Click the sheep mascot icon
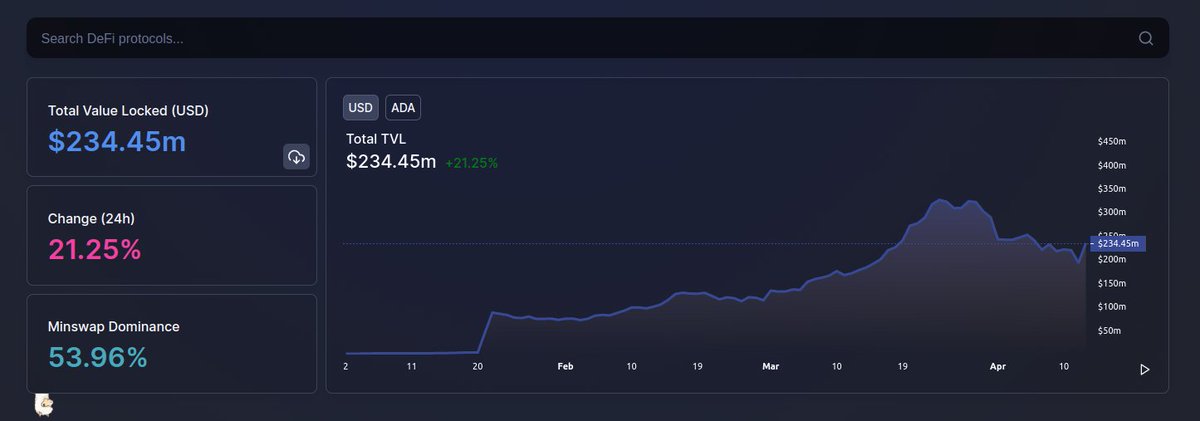This screenshot has width=1200, height=421. (44, 404)
